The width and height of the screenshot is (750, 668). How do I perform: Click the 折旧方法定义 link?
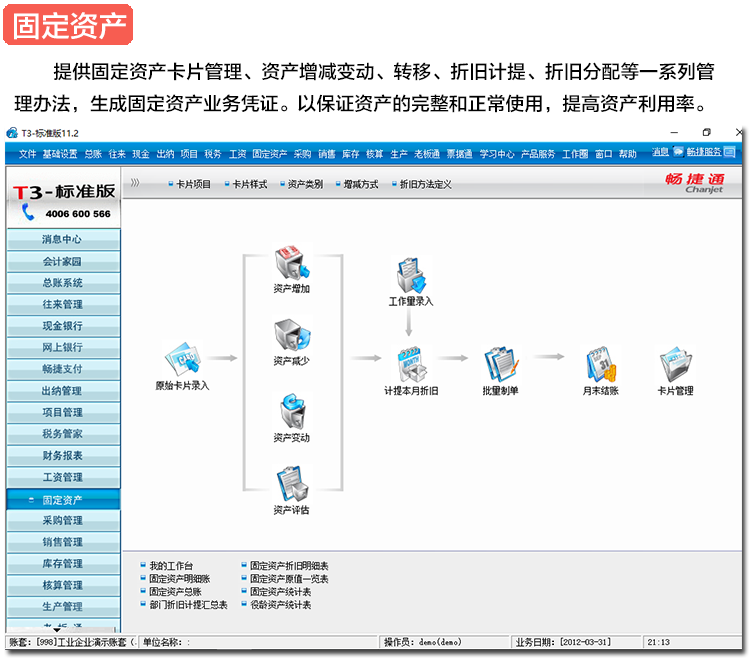(425, 184)
